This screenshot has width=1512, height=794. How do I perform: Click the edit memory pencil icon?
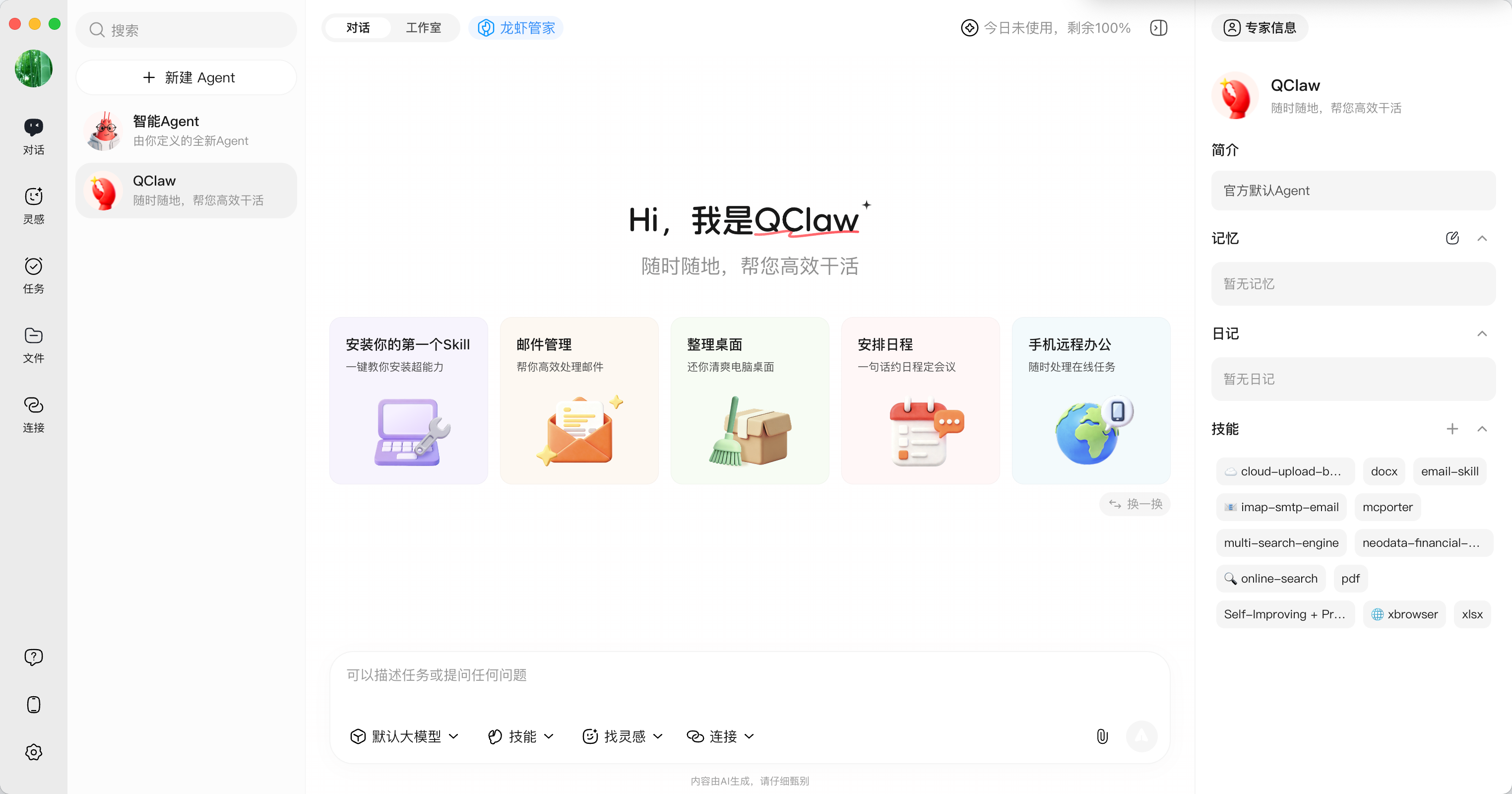click(x=1451, y=238)
